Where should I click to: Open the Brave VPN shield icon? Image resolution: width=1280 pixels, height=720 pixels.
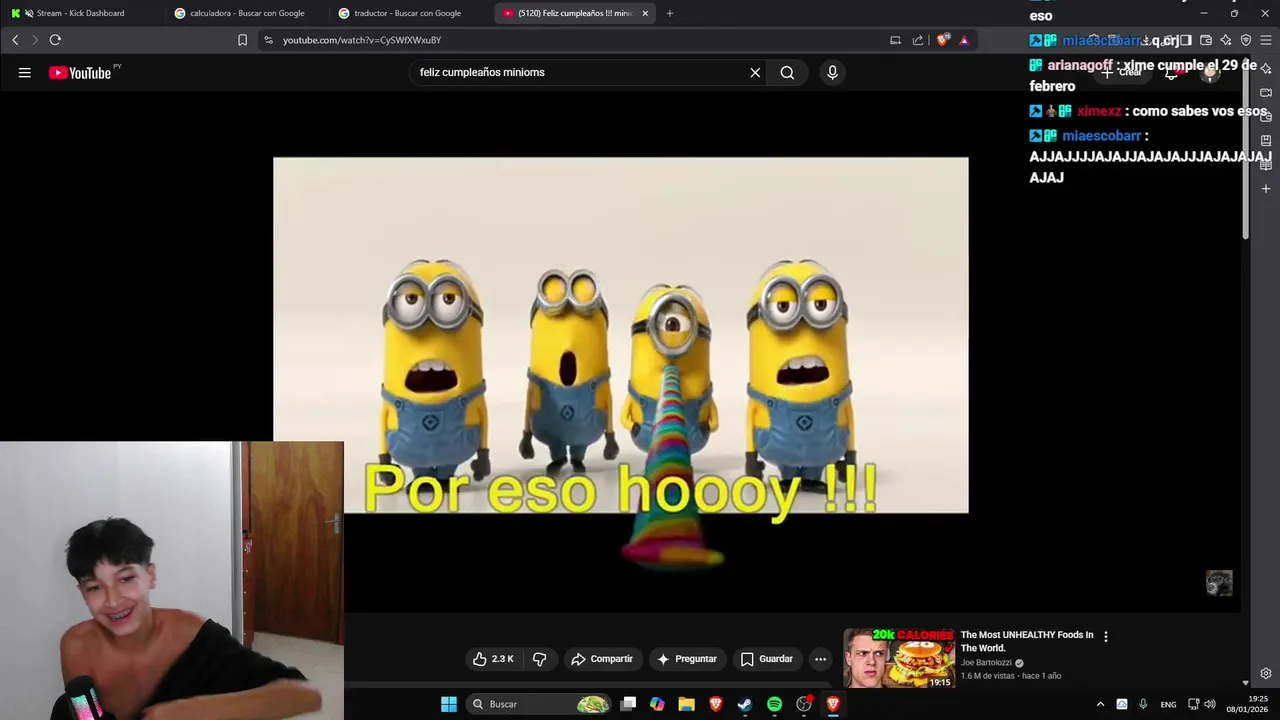click(x=1246, y=40)
